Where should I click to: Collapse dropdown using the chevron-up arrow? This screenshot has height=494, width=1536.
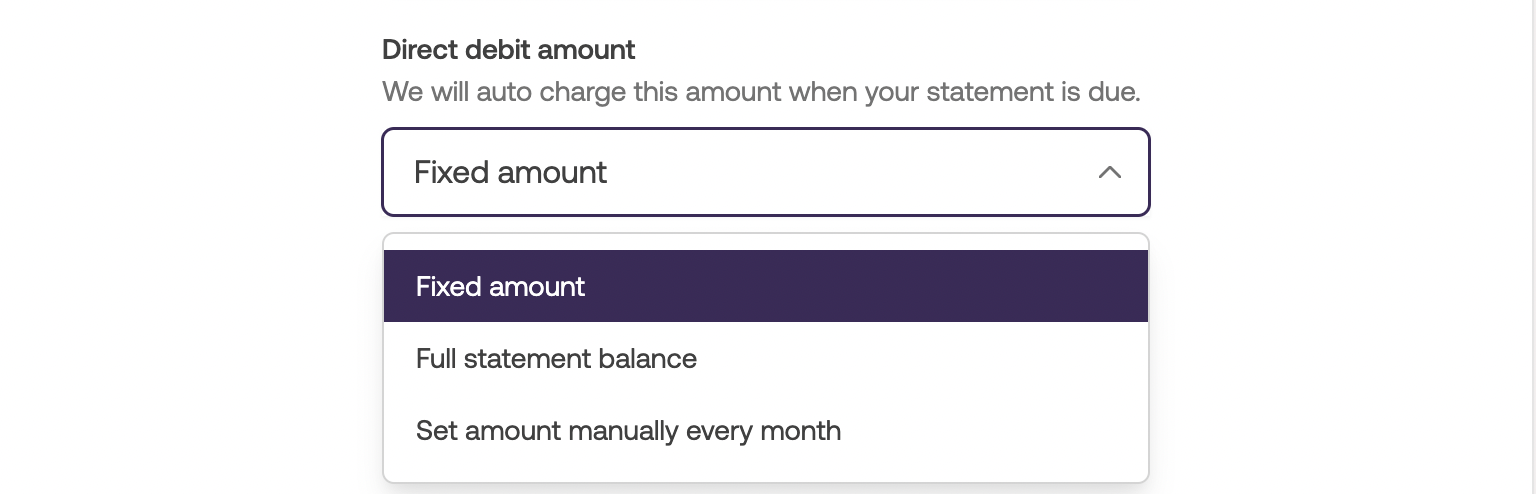point(1109,172)
